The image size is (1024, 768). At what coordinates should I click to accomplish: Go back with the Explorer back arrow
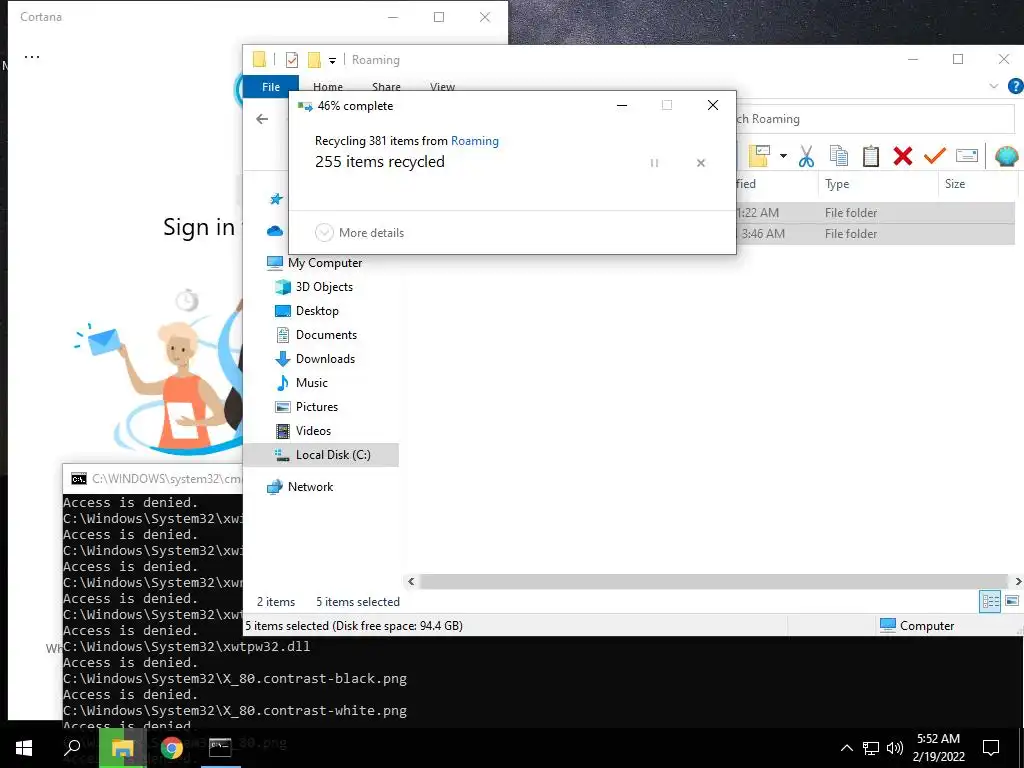pos(262,119)
